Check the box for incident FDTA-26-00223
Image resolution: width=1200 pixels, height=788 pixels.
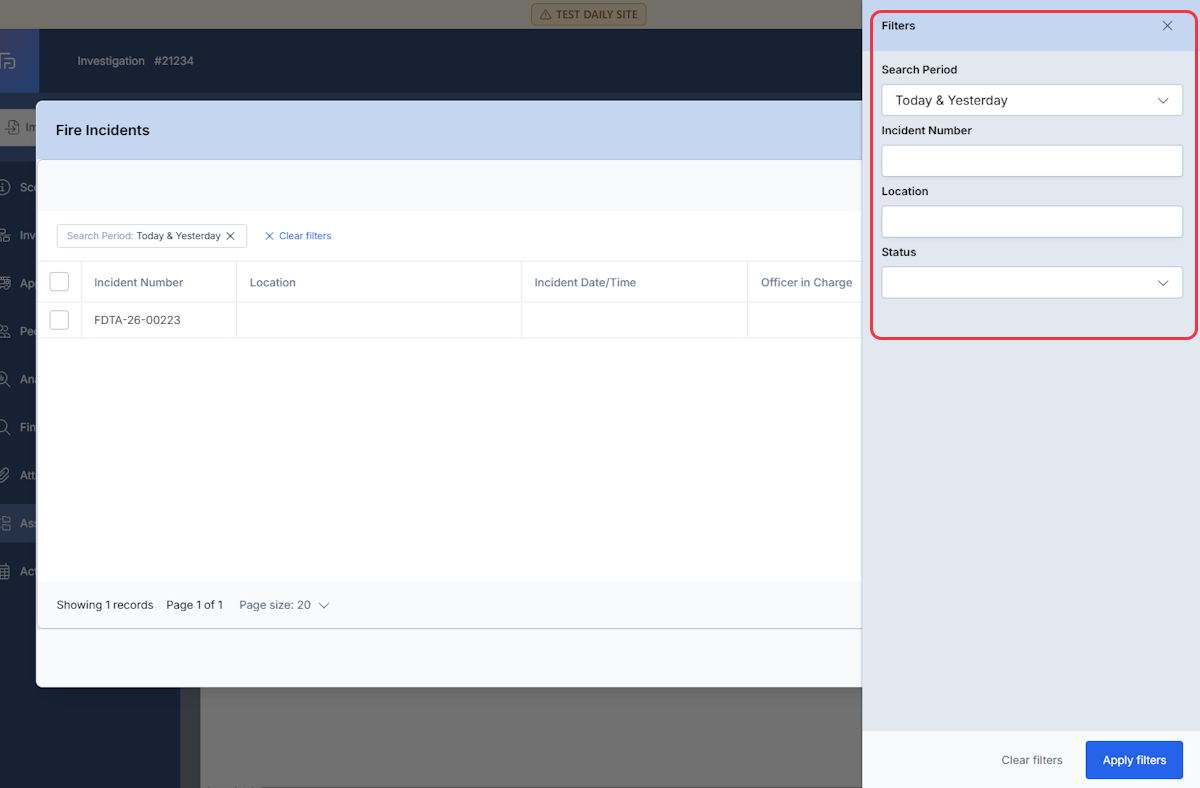pyautogui.click(x=59, y=320)
